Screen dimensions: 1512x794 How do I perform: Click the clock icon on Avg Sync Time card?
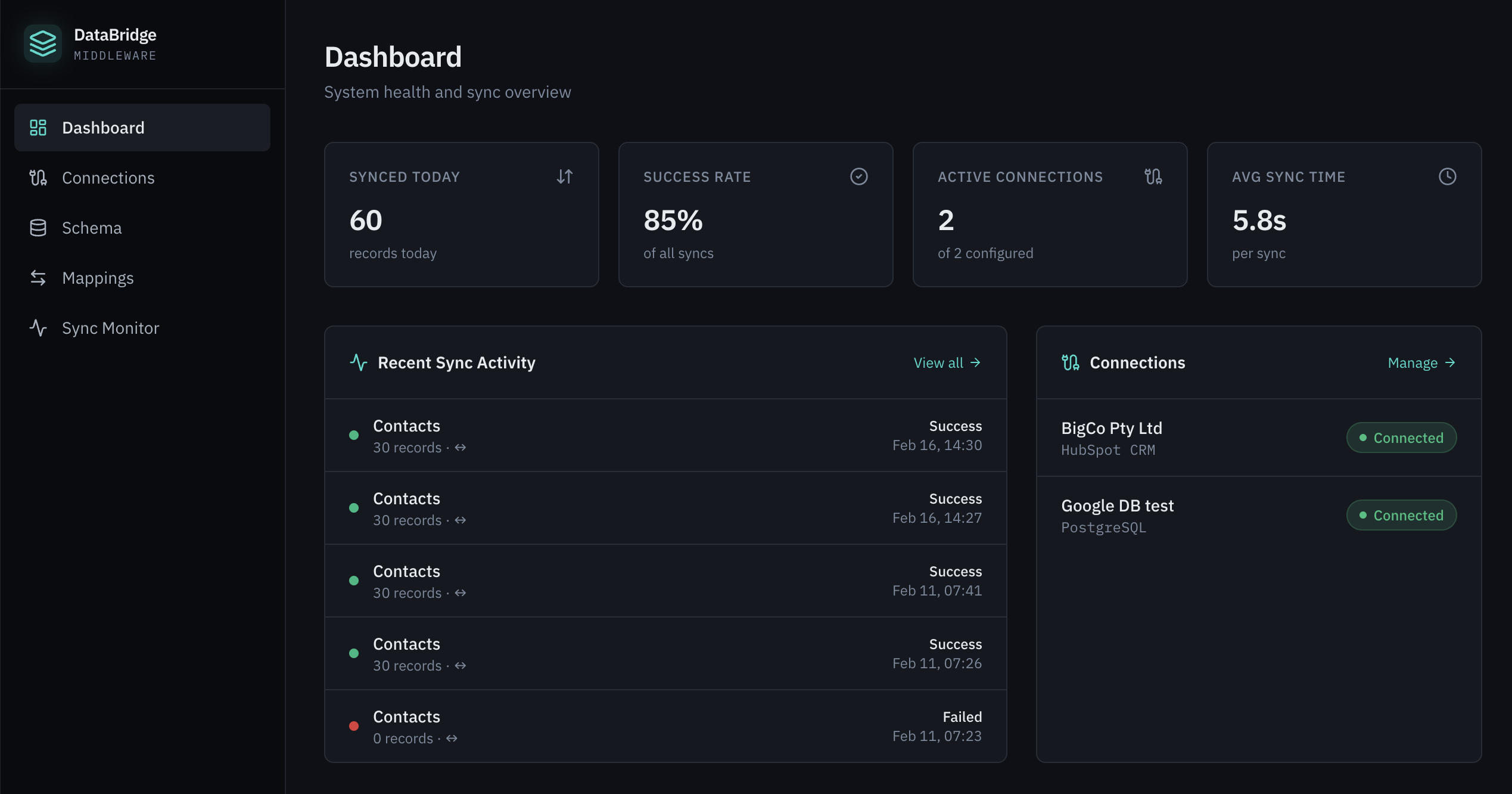pos(1448,176)
